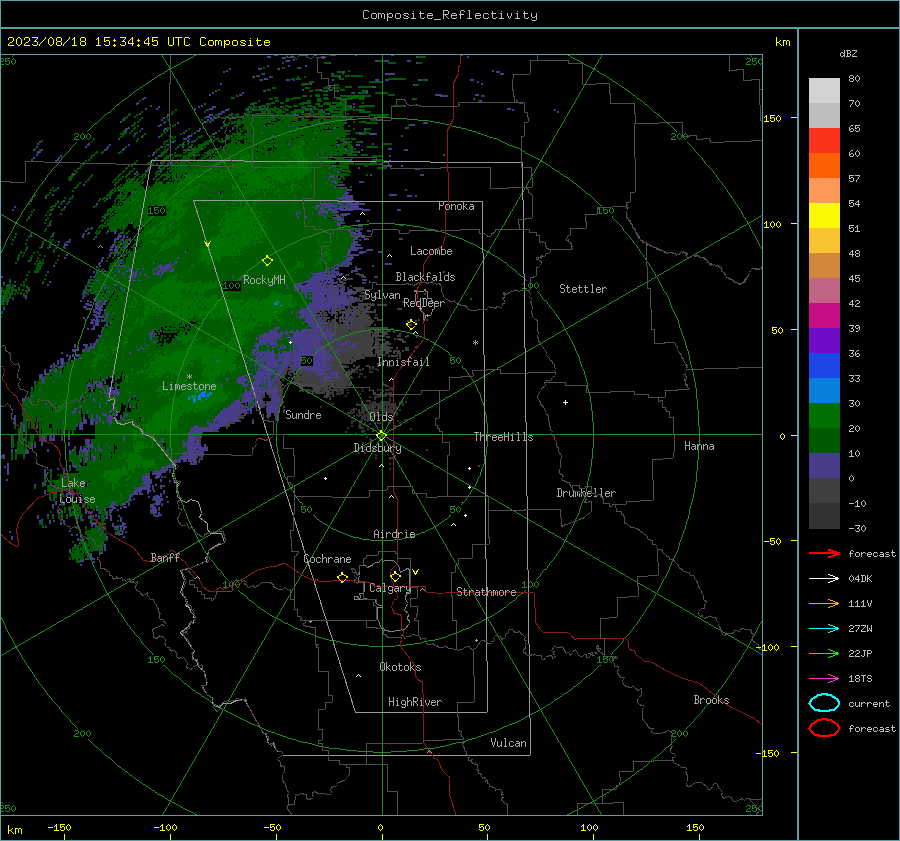Click the Strathmore label
Viewport: 900px width, 841px height.
coord(486,592)
